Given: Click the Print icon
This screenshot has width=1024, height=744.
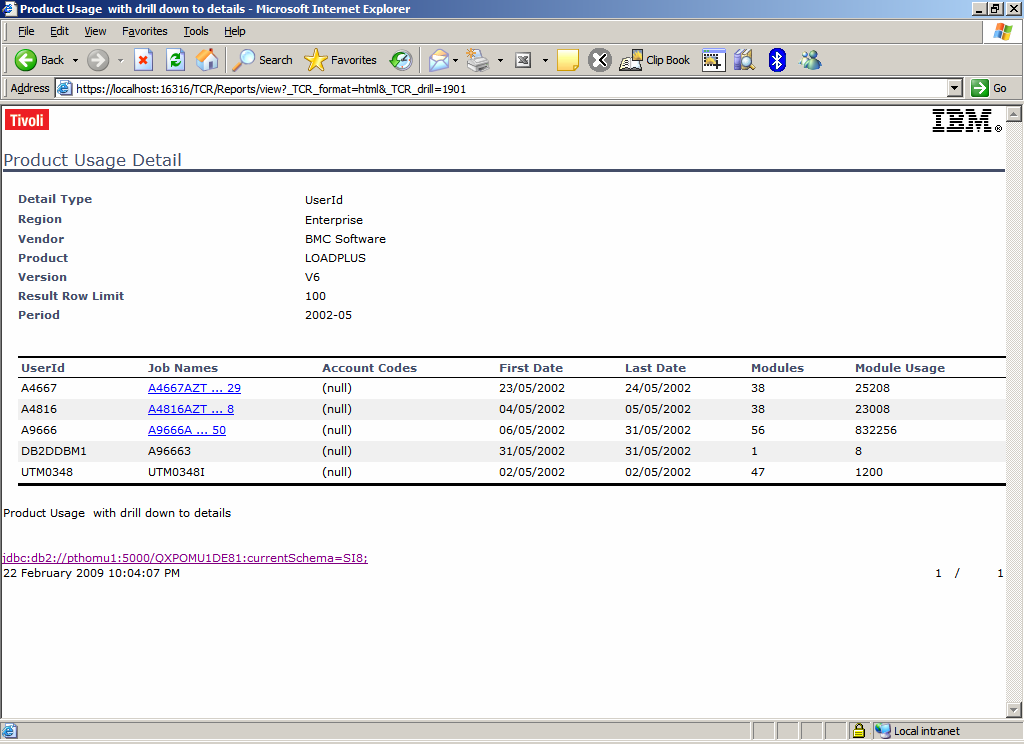Looking at the screenshot, I should [477, 60].
